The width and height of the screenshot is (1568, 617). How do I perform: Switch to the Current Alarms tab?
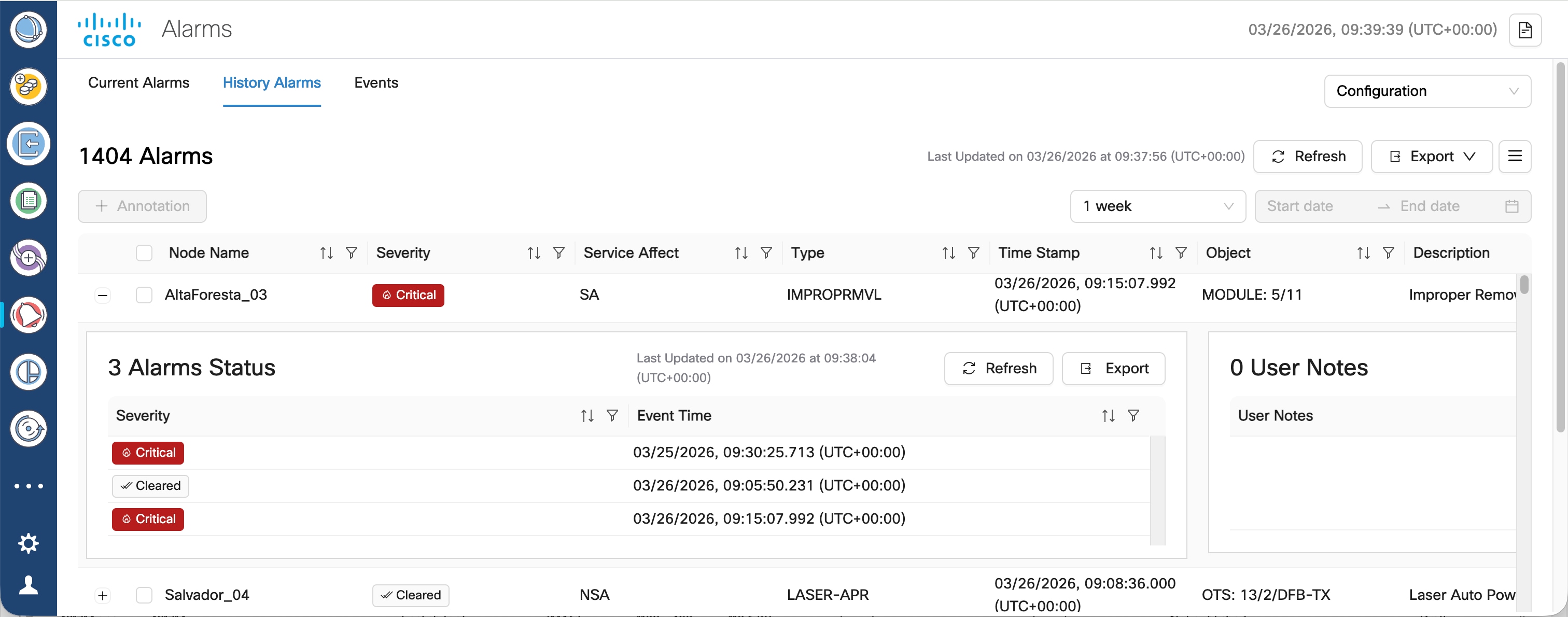point(139,83)
